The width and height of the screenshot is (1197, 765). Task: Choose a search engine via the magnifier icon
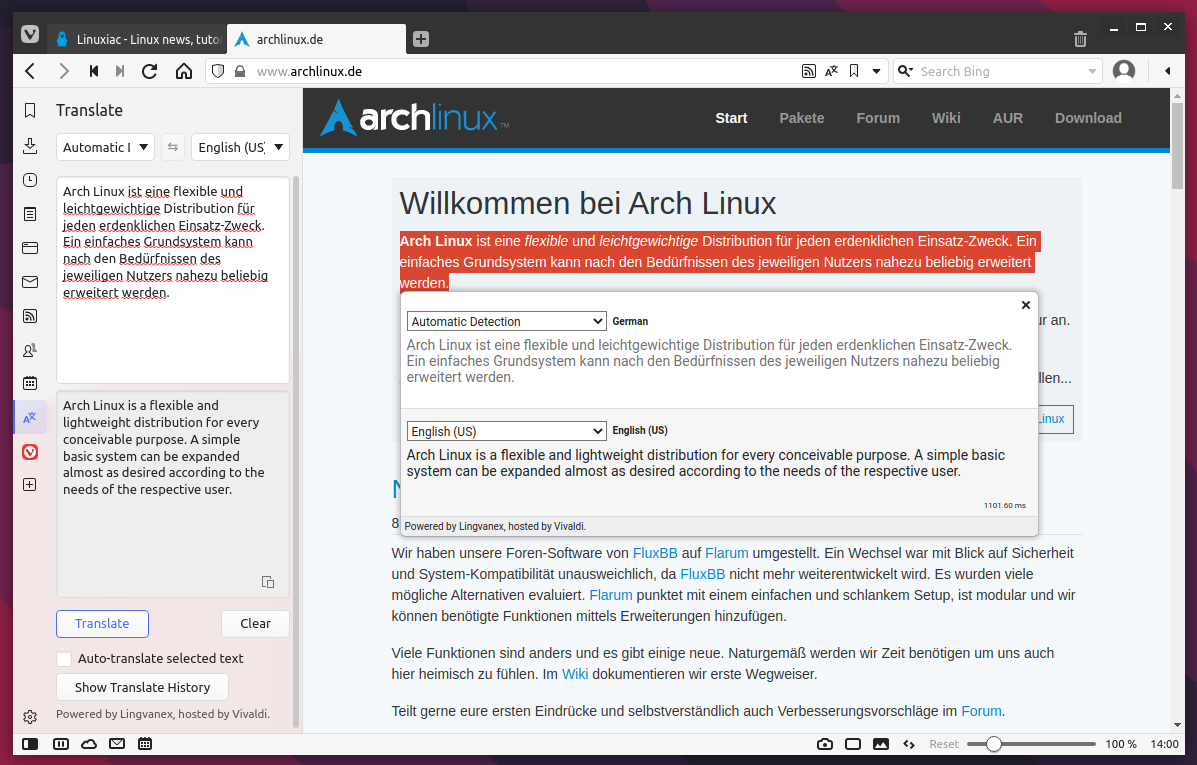click(x=905, y=71)
